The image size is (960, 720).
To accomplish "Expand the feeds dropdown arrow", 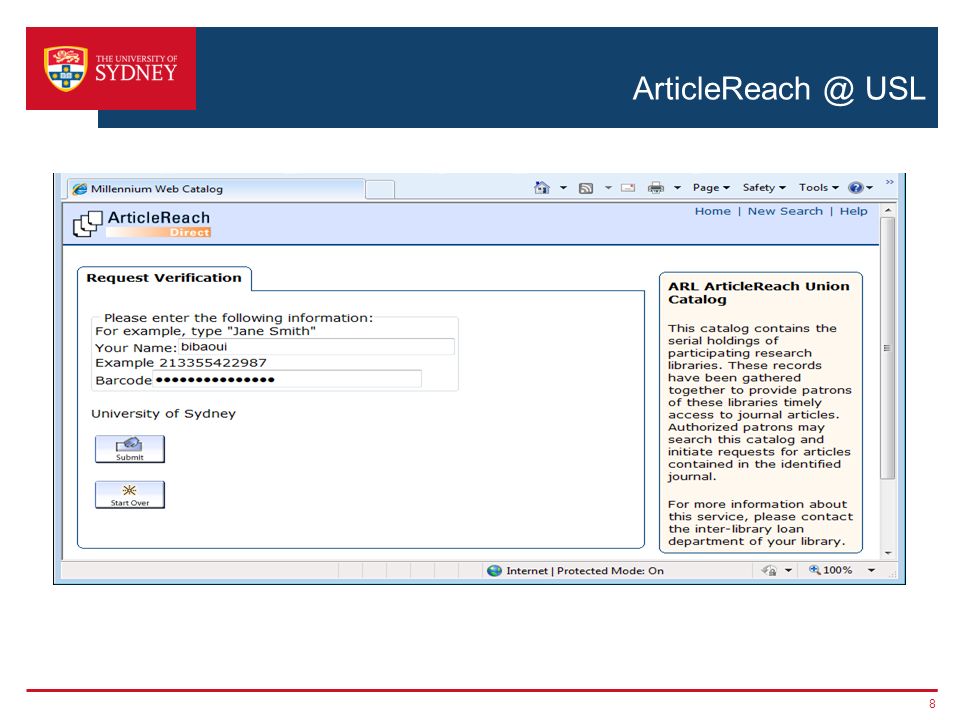I will pyautogui.click(x=608, y=188).
